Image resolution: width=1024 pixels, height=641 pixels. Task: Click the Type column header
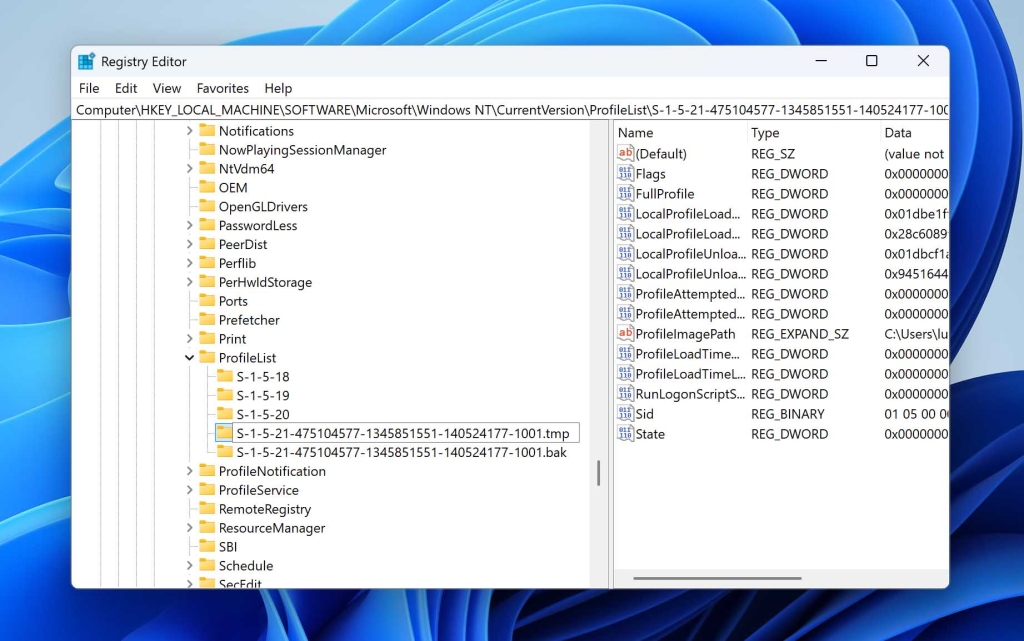[x=765, y=132]
